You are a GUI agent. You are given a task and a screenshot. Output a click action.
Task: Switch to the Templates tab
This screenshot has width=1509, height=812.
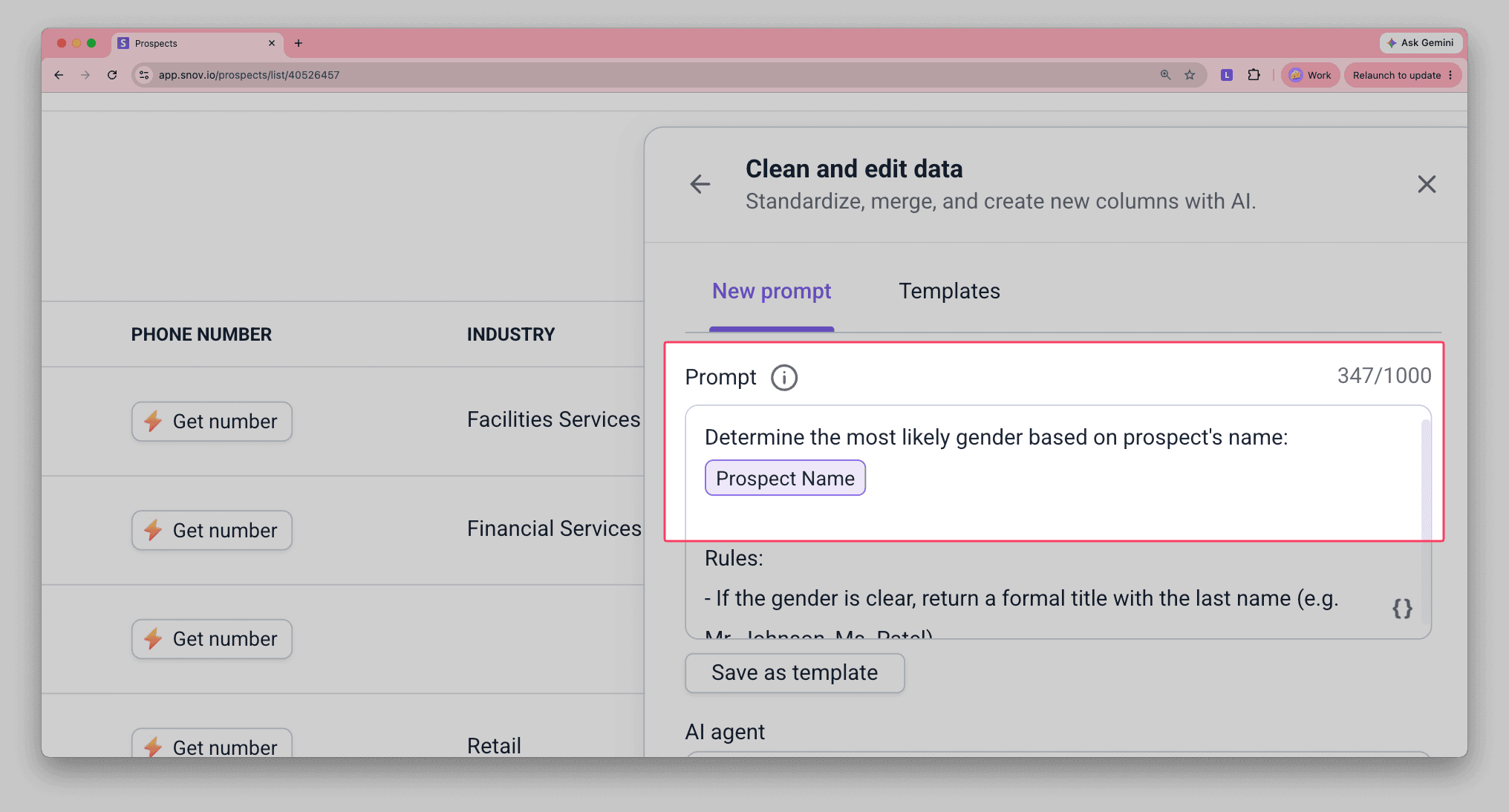(x=949, y=291)
